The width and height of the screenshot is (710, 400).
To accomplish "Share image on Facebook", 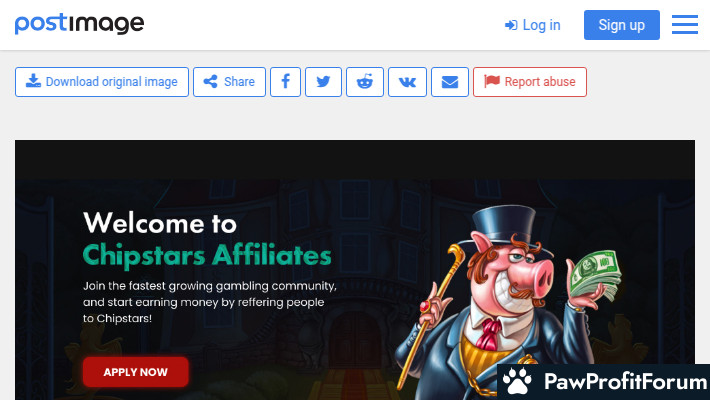I will (x=285, y=82).
